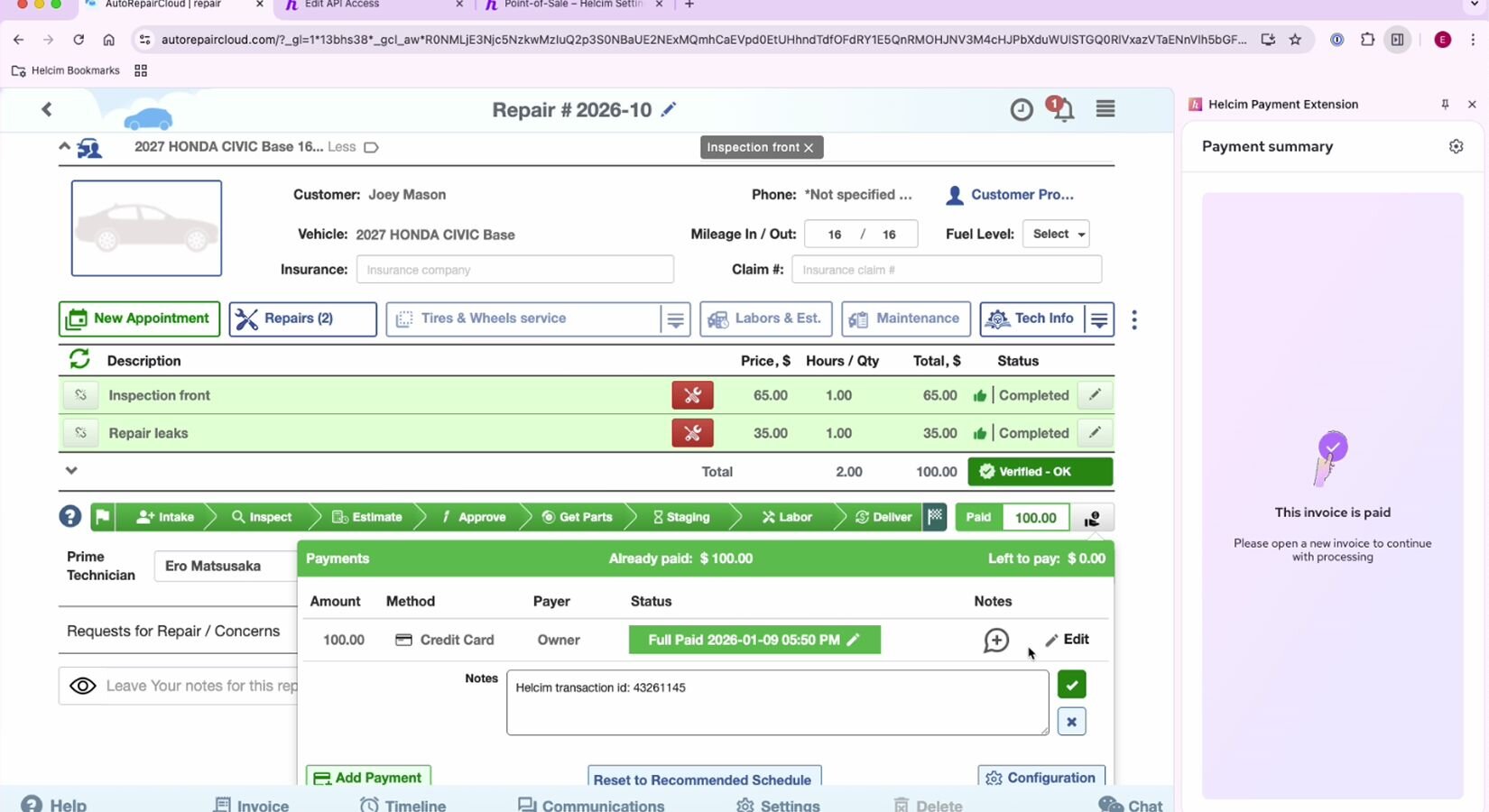The width and height of the screenshot is (1489, 812).
Task: Open Labors & Est. tab
Action: 765,318
